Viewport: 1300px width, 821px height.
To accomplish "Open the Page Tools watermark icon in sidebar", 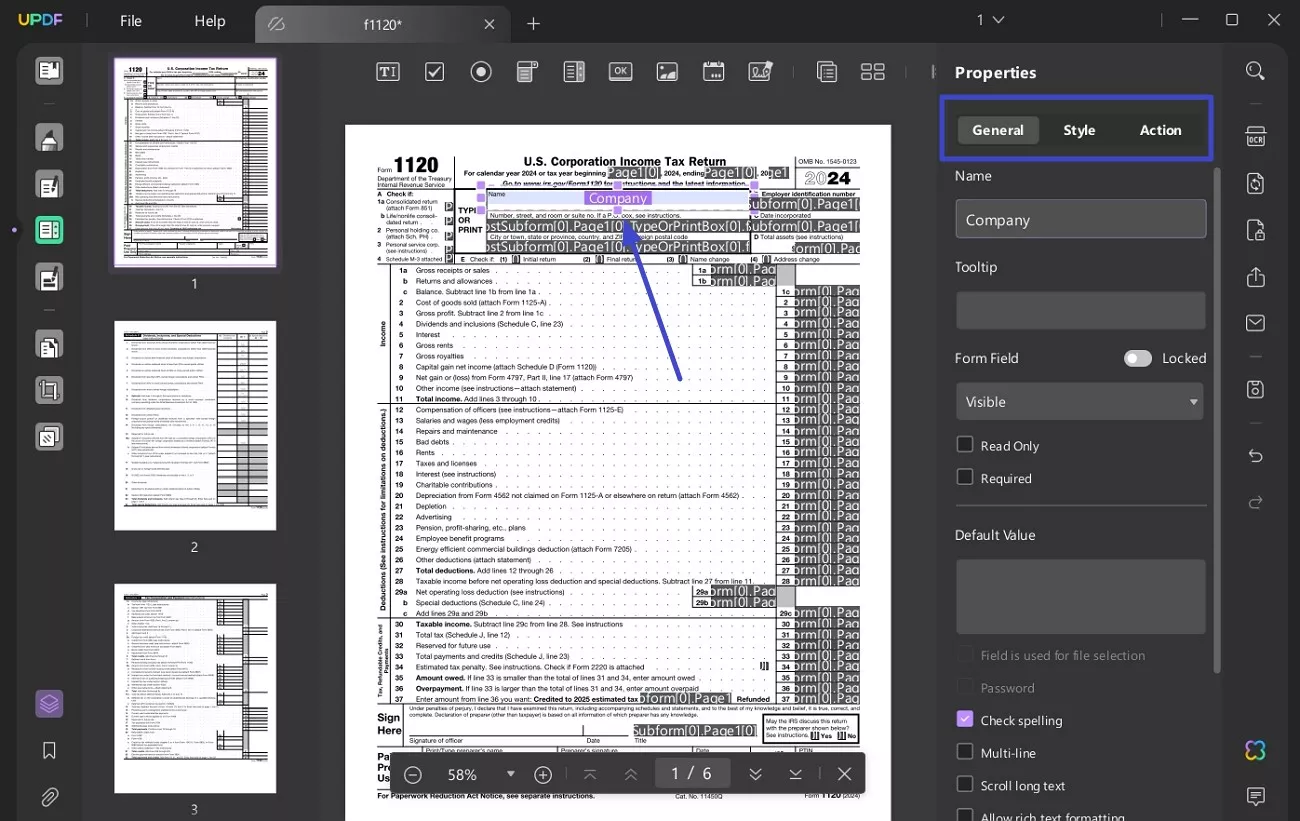I will pos(49,436).
